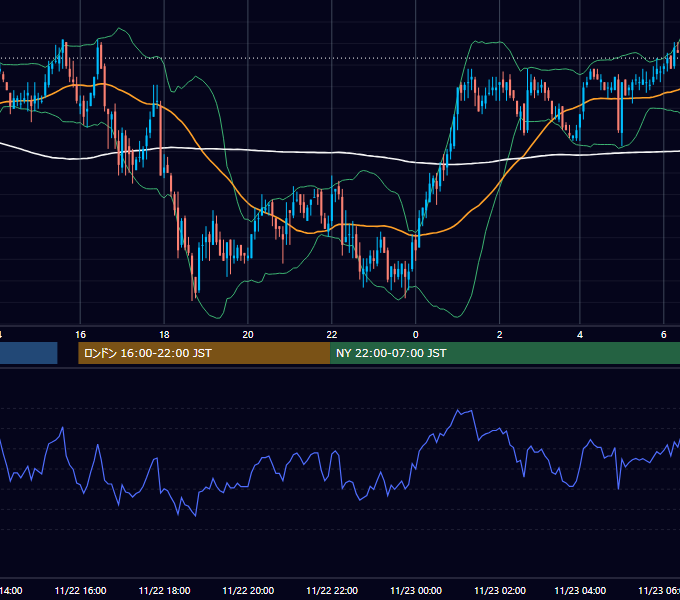The height and width of the screenshot is (600, 680).
Task: Click the "11/22 18:00" bottom axis date label
Action: (x=164, y=590)
